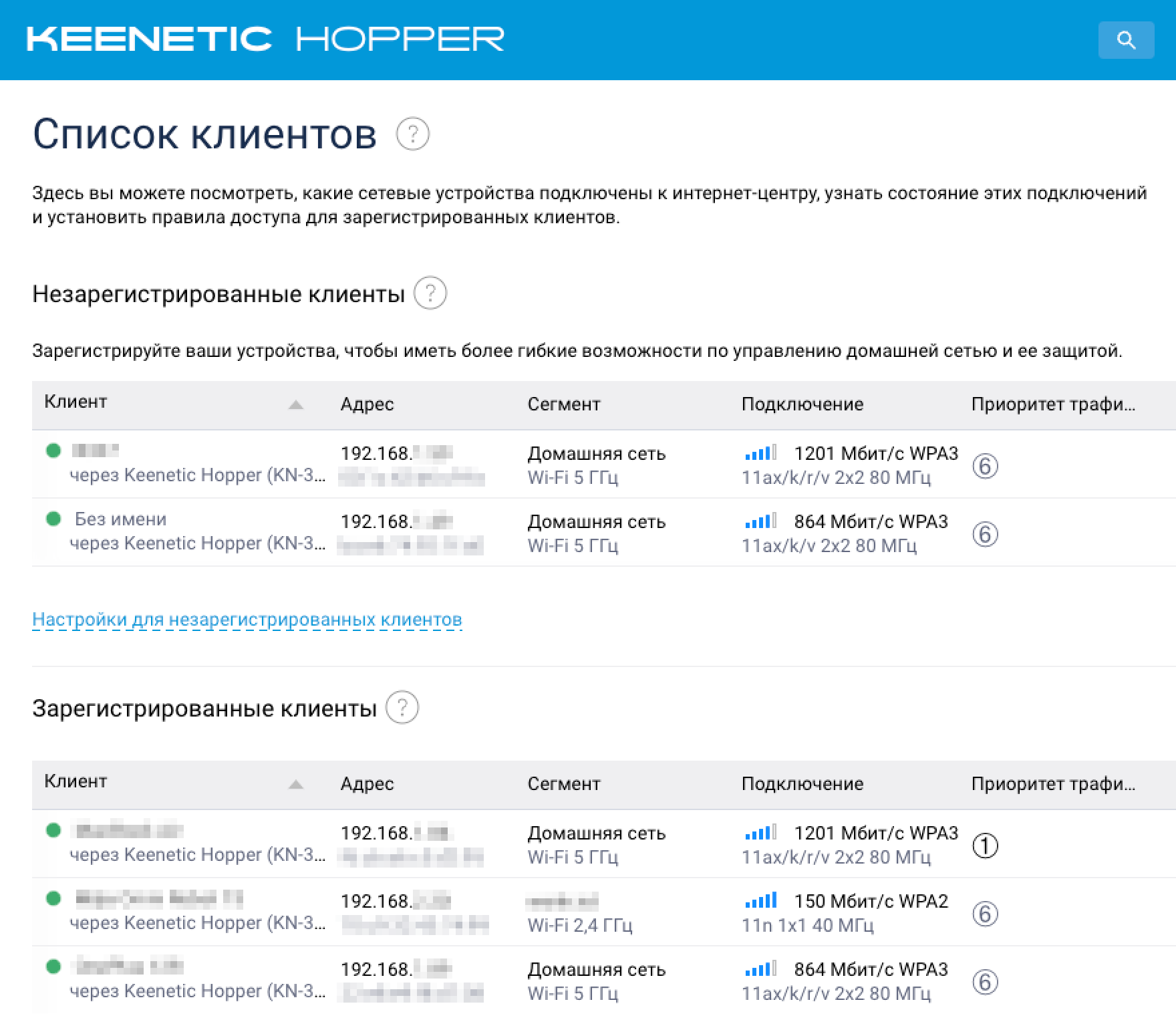Open the search icon in the header
The image size is (1176, 1032).
pos(1126,40)
